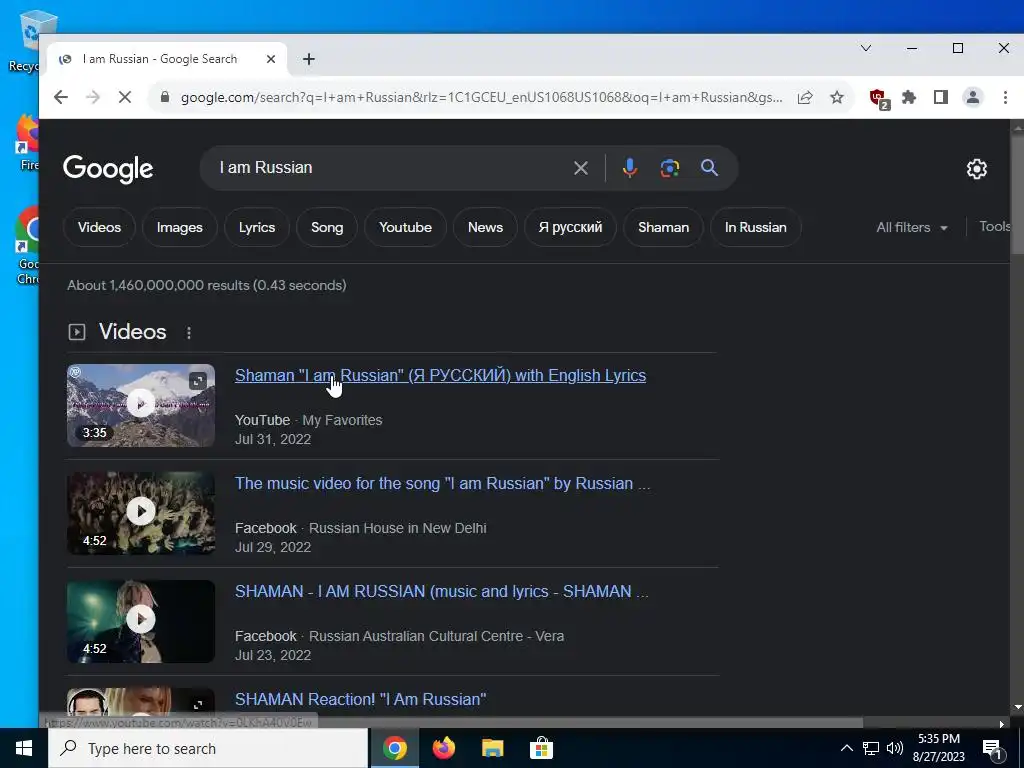Click the vertical scrollbar on the page
This screenshot has height=768, width=1024.
coord(1017,196)
